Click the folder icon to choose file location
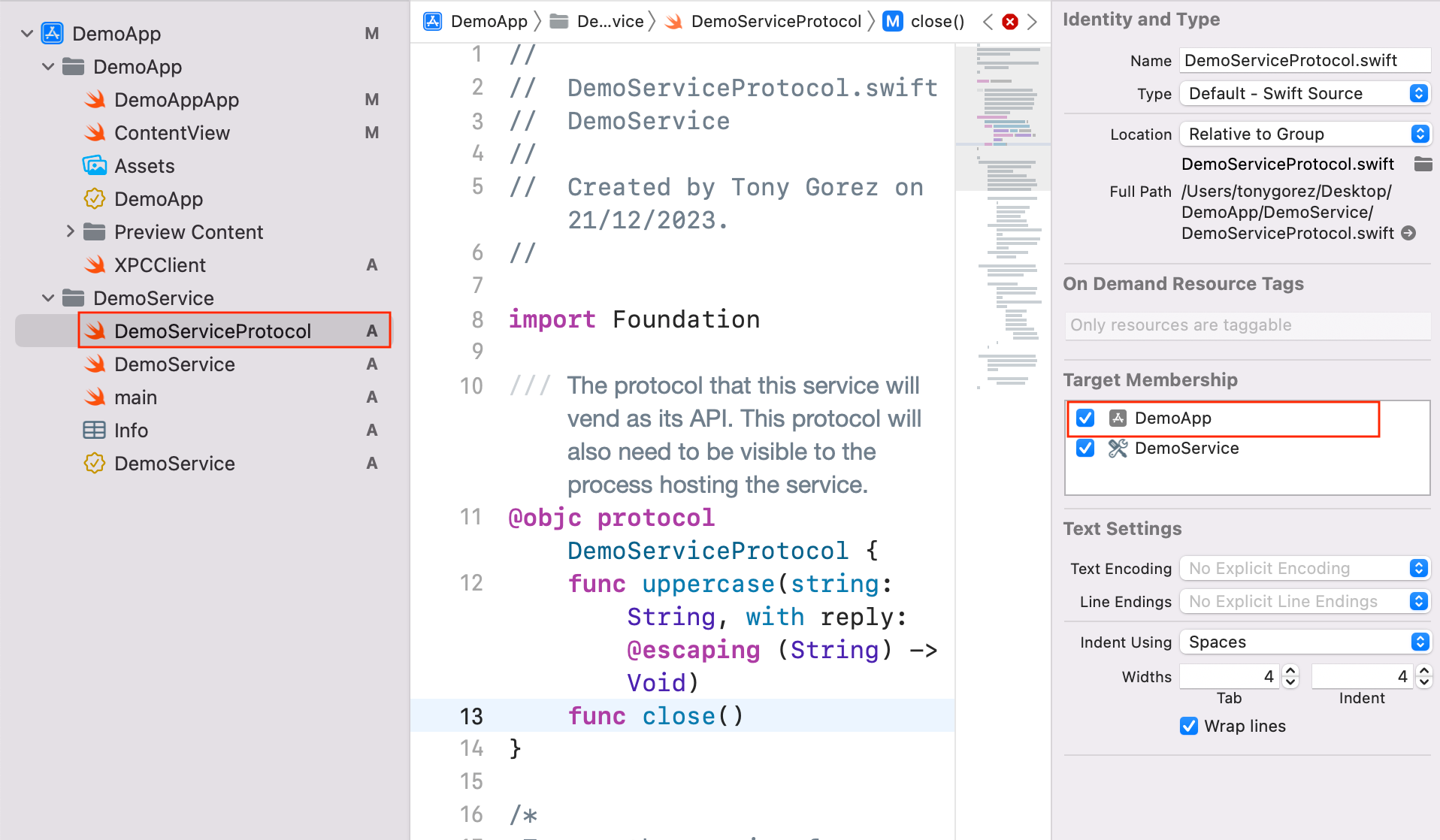 tap(1423, 164)
